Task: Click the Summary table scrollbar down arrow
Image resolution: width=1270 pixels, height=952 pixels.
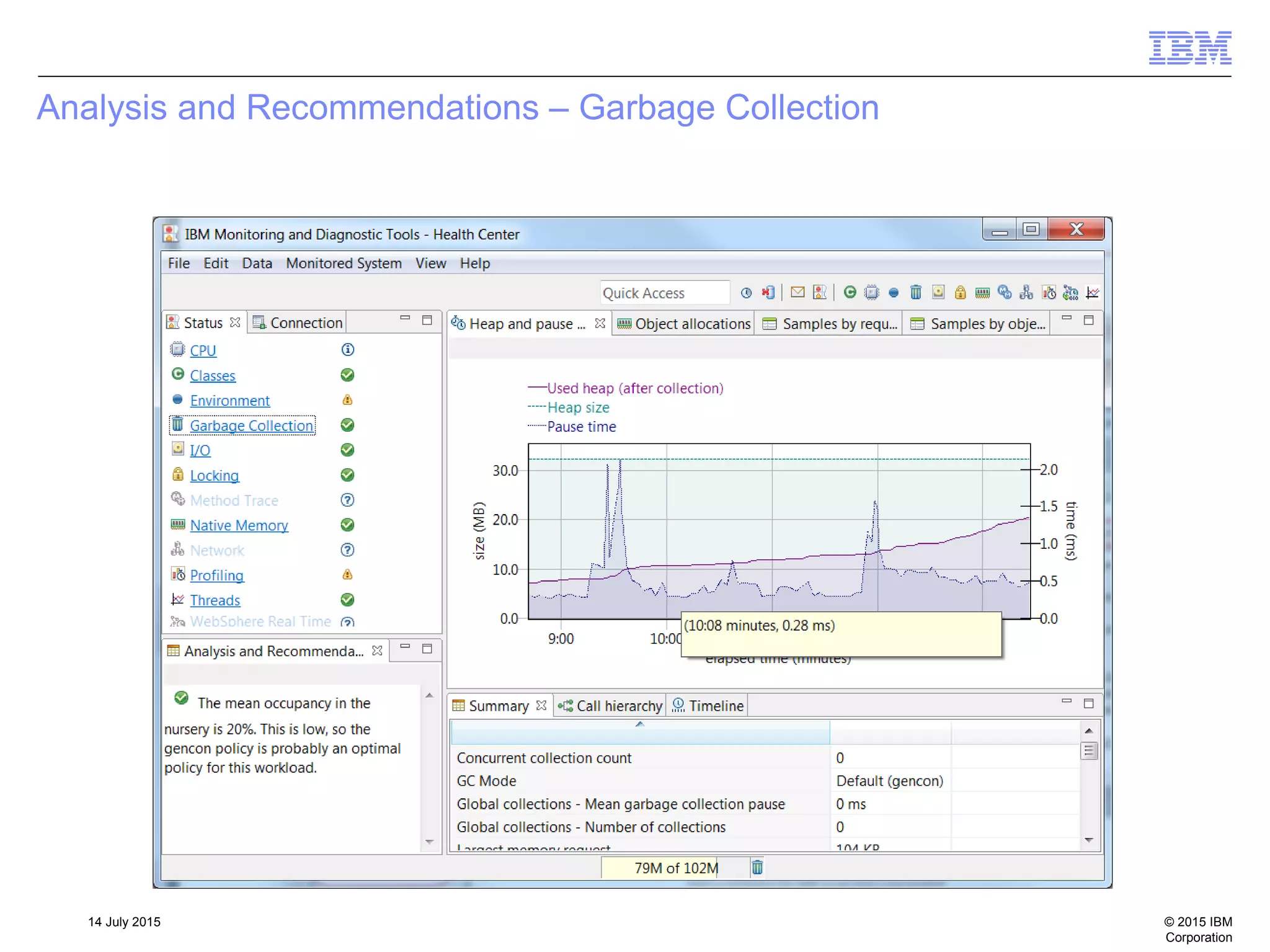Action: [1089, 840]
